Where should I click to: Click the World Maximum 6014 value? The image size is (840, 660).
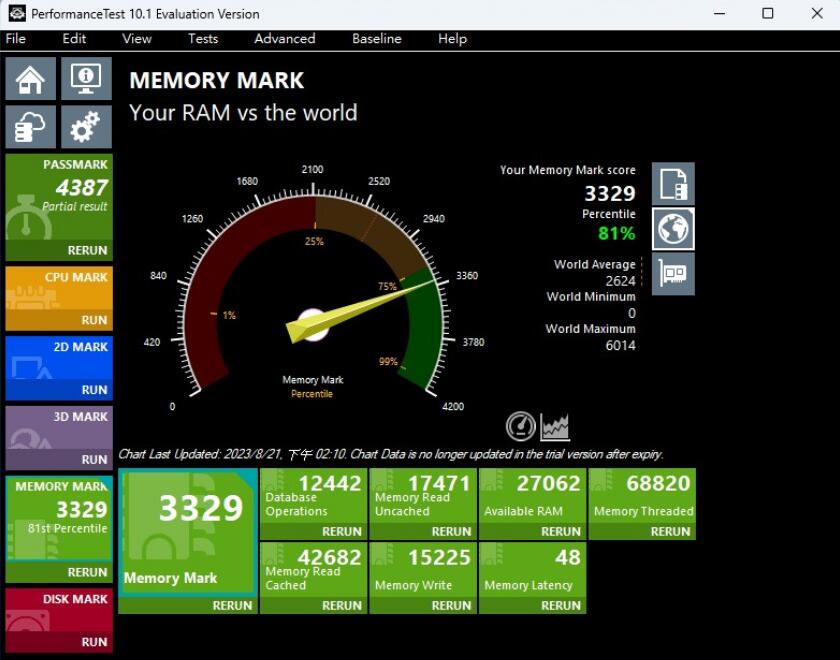point(620,345)
